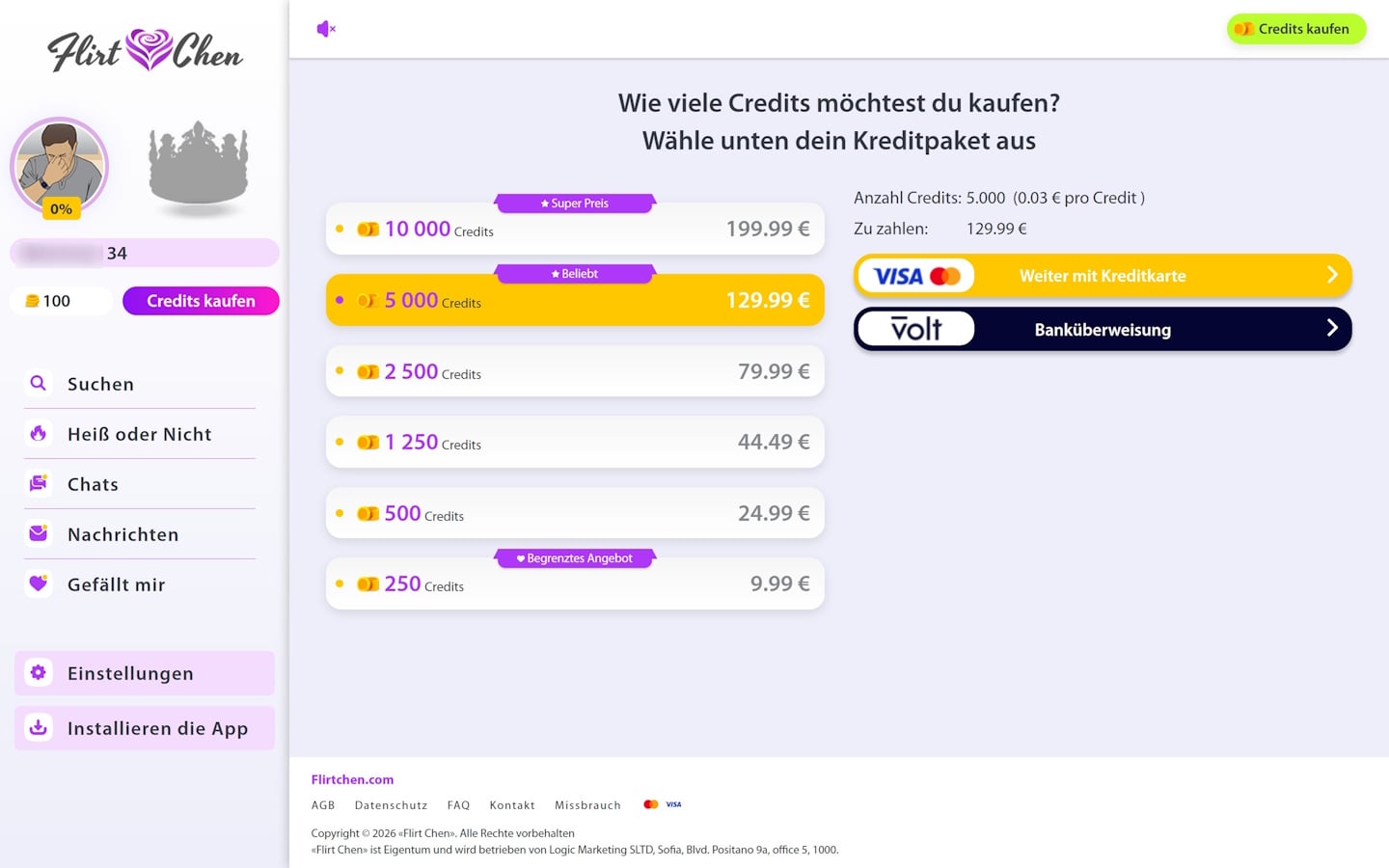The width and height of the screenshot is (1389, 868).
Task: Click the Chats speech bubble icon
Action: click(39, 483)
